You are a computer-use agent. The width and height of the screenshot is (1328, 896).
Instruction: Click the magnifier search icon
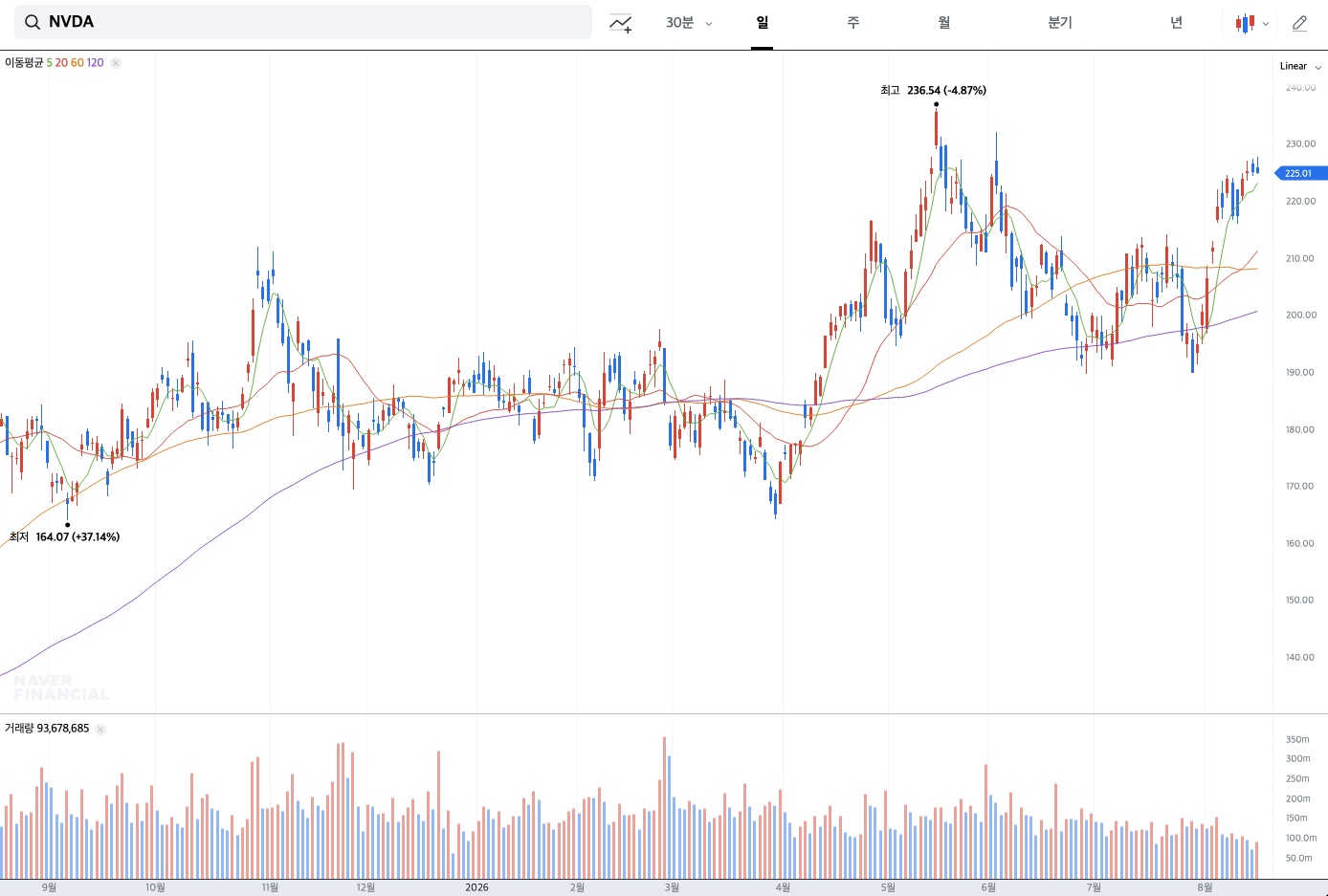pyautogui.click(x=33, y=22)
